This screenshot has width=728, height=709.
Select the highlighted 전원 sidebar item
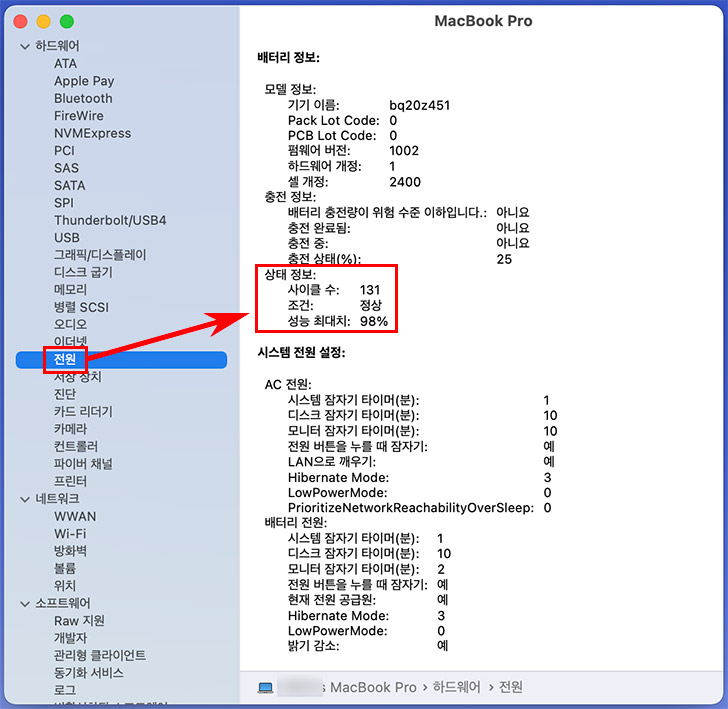point(121,360)
